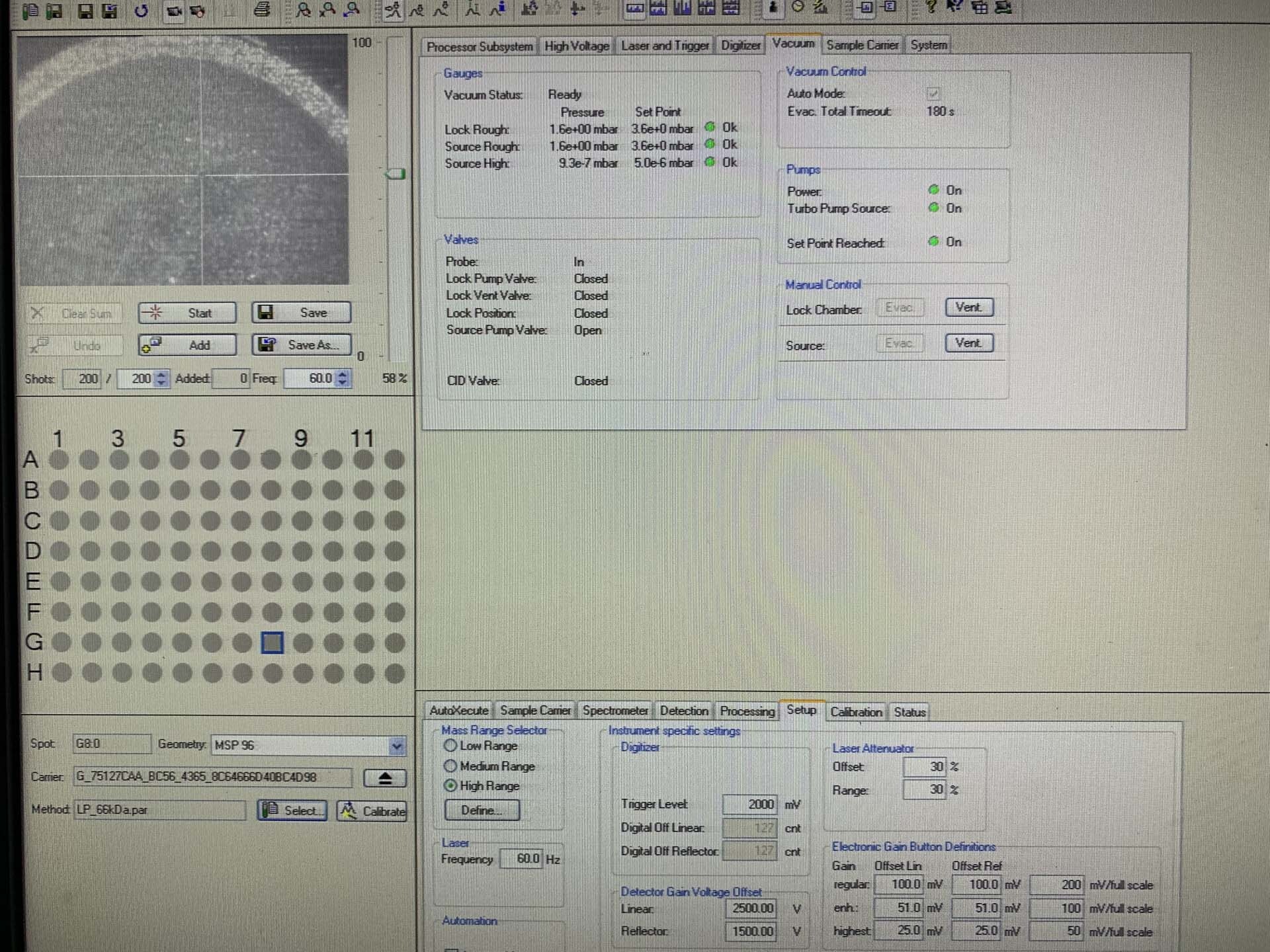Open the High Voltage tab
1270x952 pixels.
pos(576,46)
